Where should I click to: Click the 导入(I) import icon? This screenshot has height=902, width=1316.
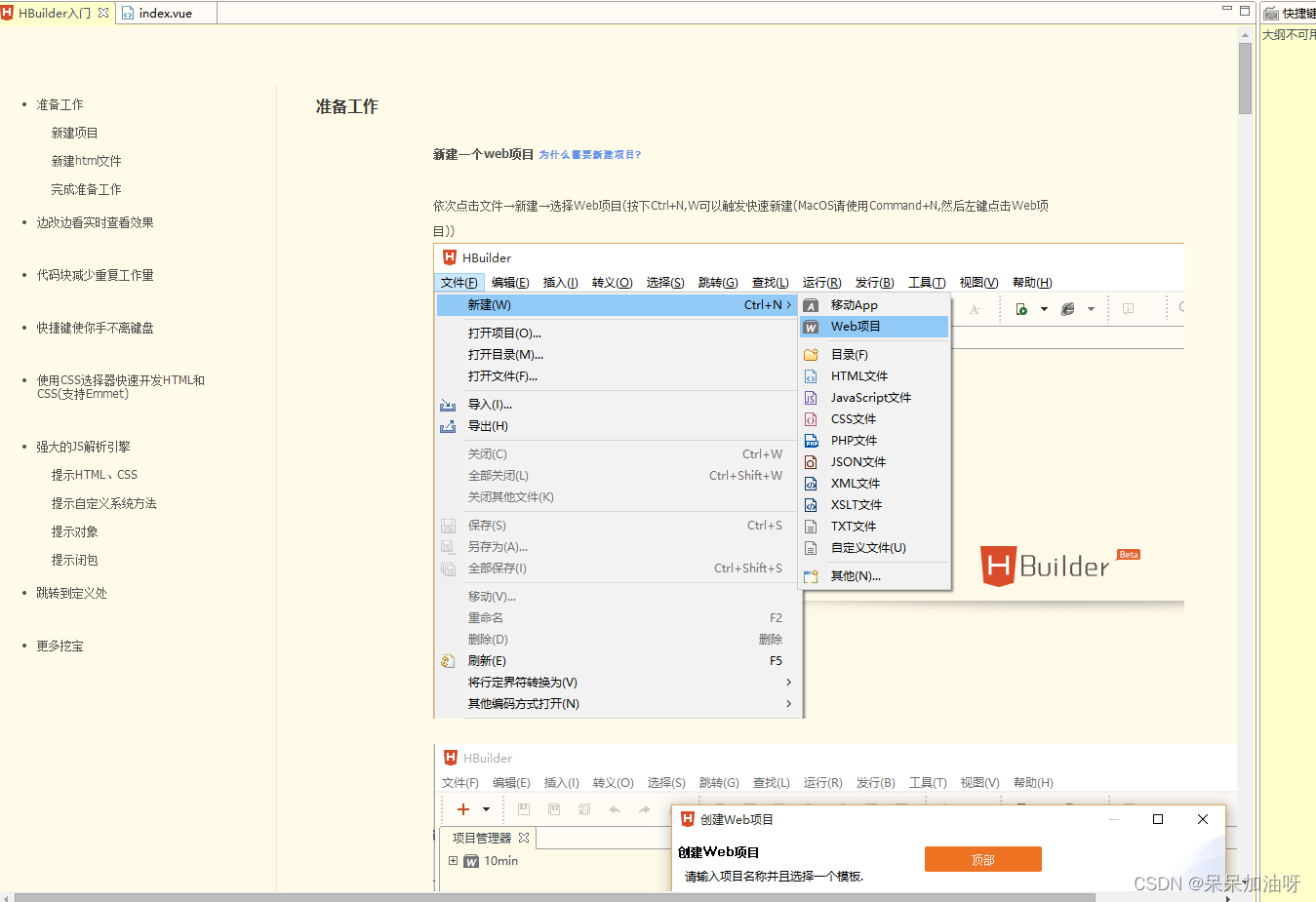point(448,404)
